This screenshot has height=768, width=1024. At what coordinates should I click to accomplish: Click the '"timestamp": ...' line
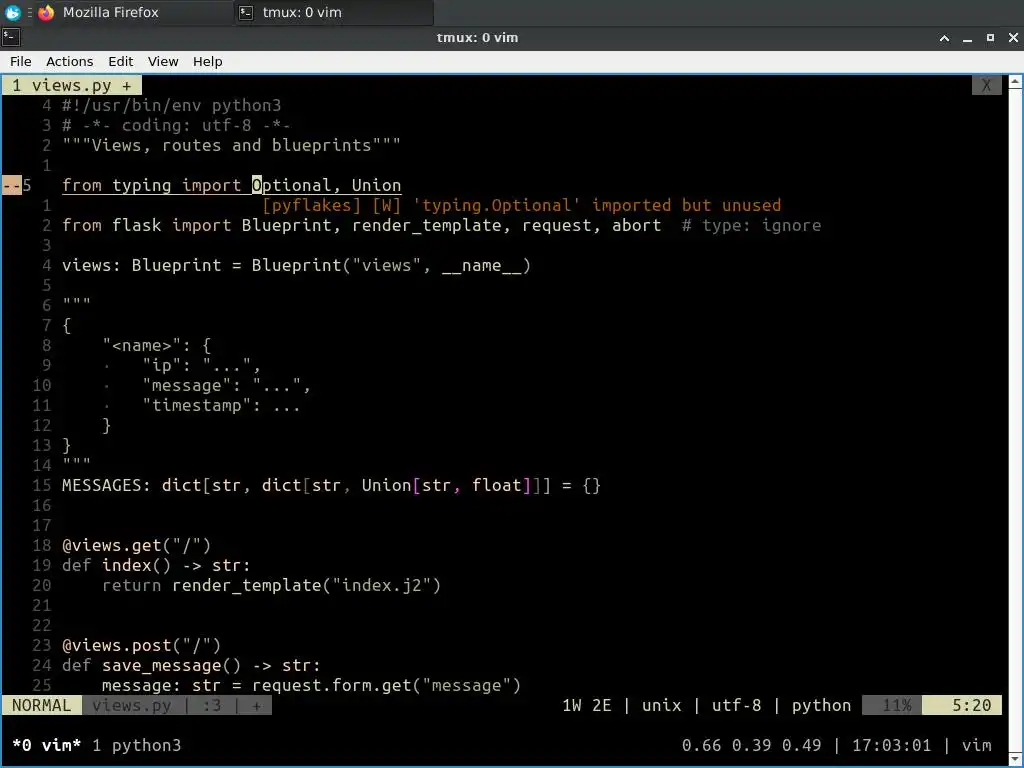[221, 406]
